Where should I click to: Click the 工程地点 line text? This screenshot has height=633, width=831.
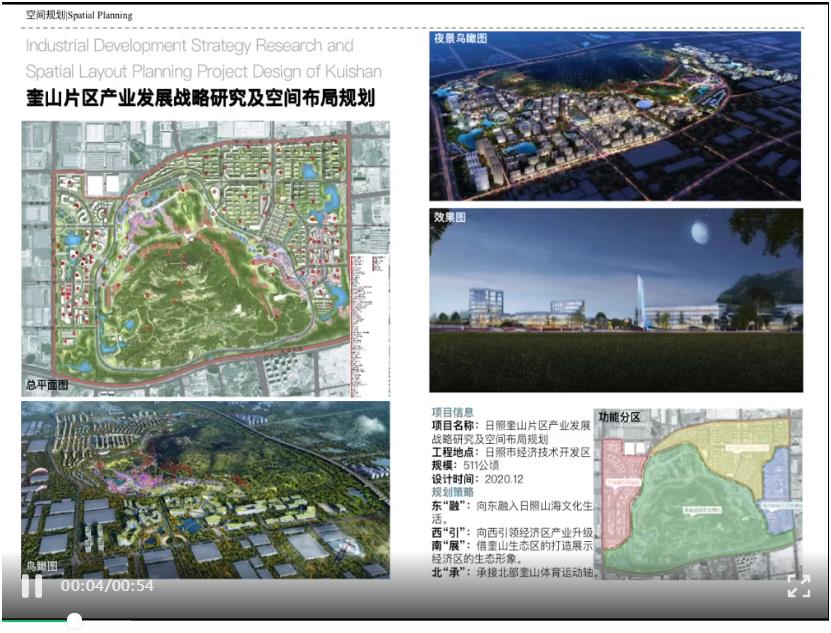pyautogui.click(x=511, y=452)
